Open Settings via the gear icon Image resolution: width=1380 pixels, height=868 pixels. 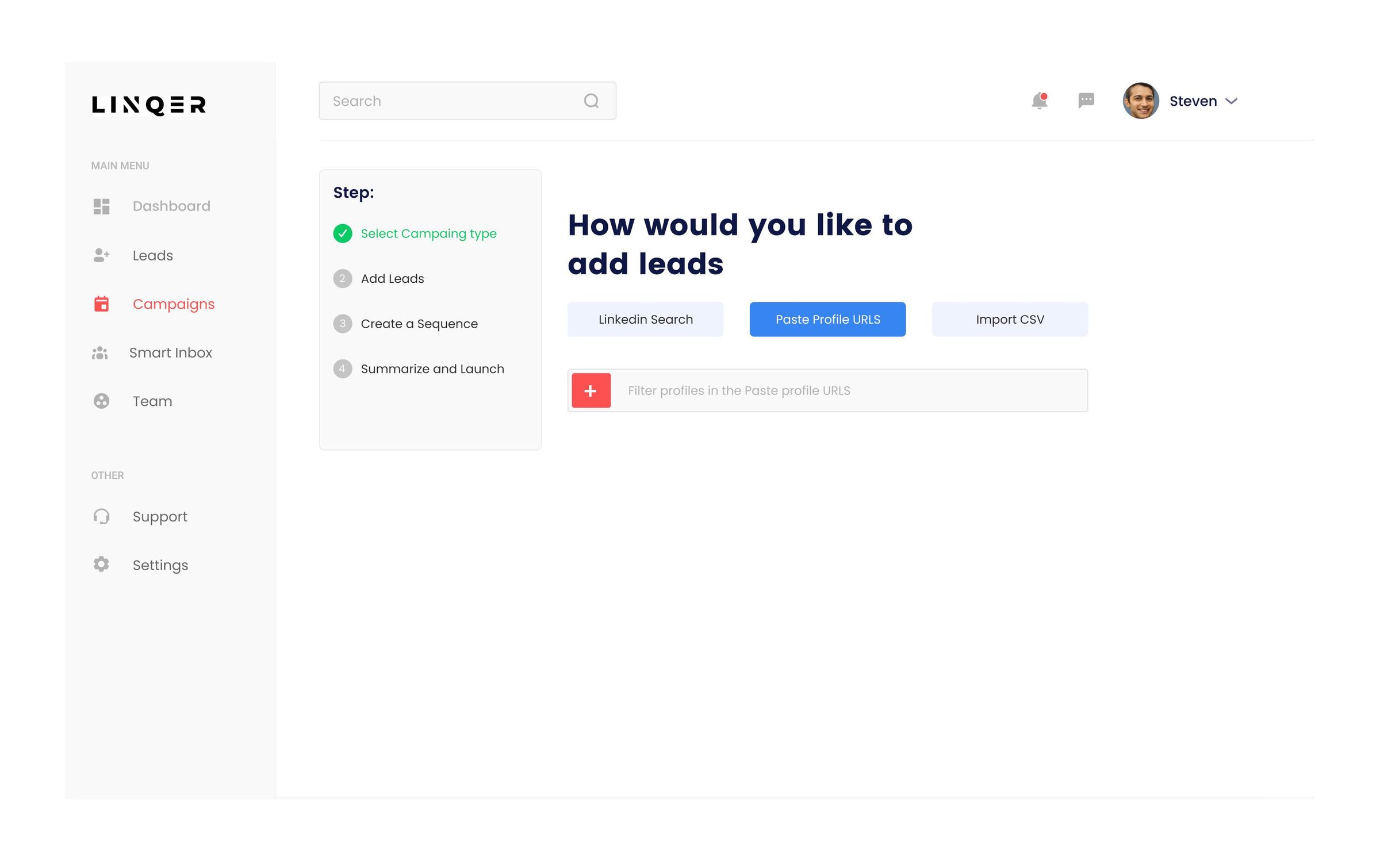[x=101, y=564]
